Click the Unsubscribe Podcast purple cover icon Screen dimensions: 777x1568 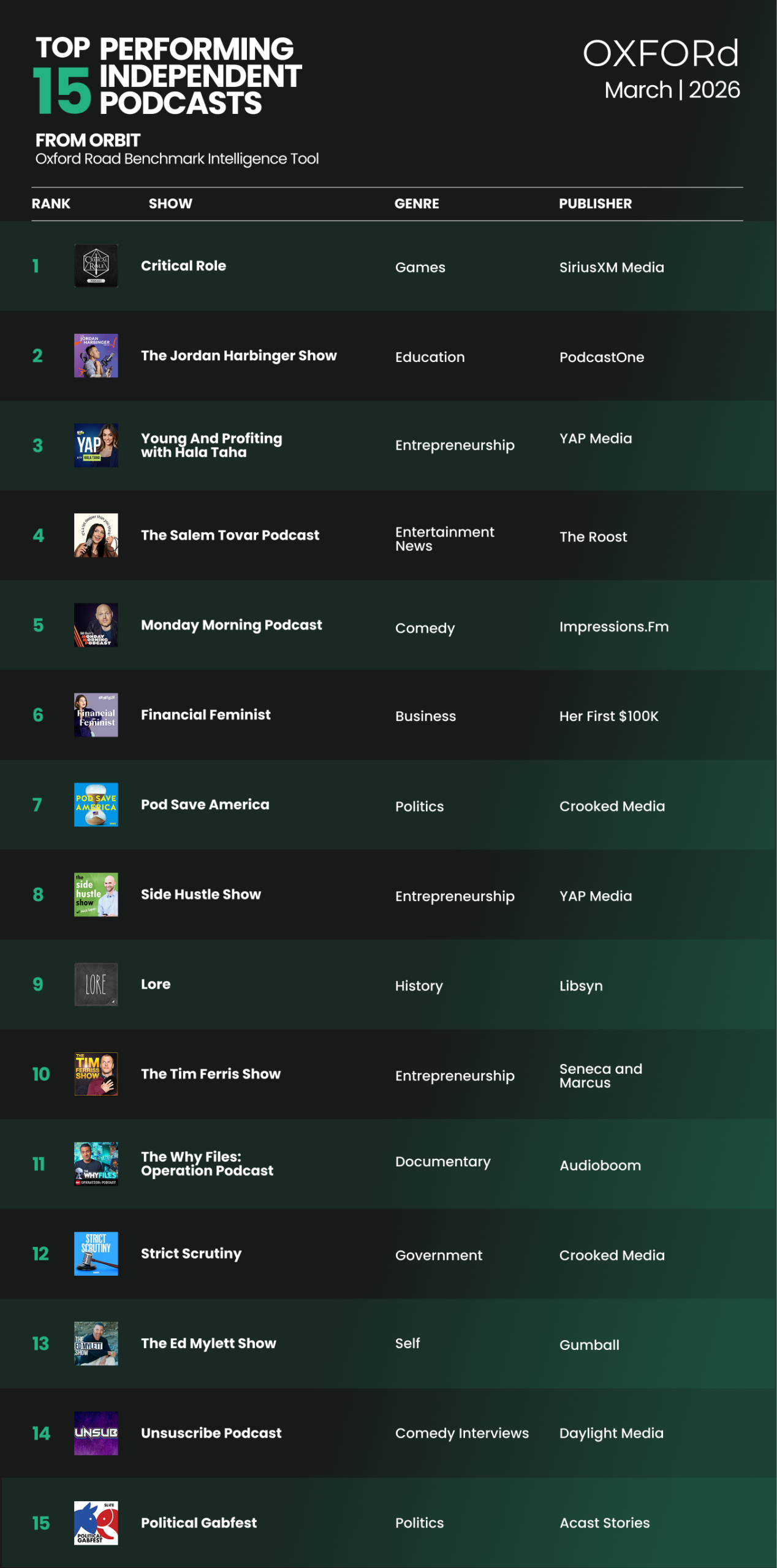click(x=96, y=1433)
